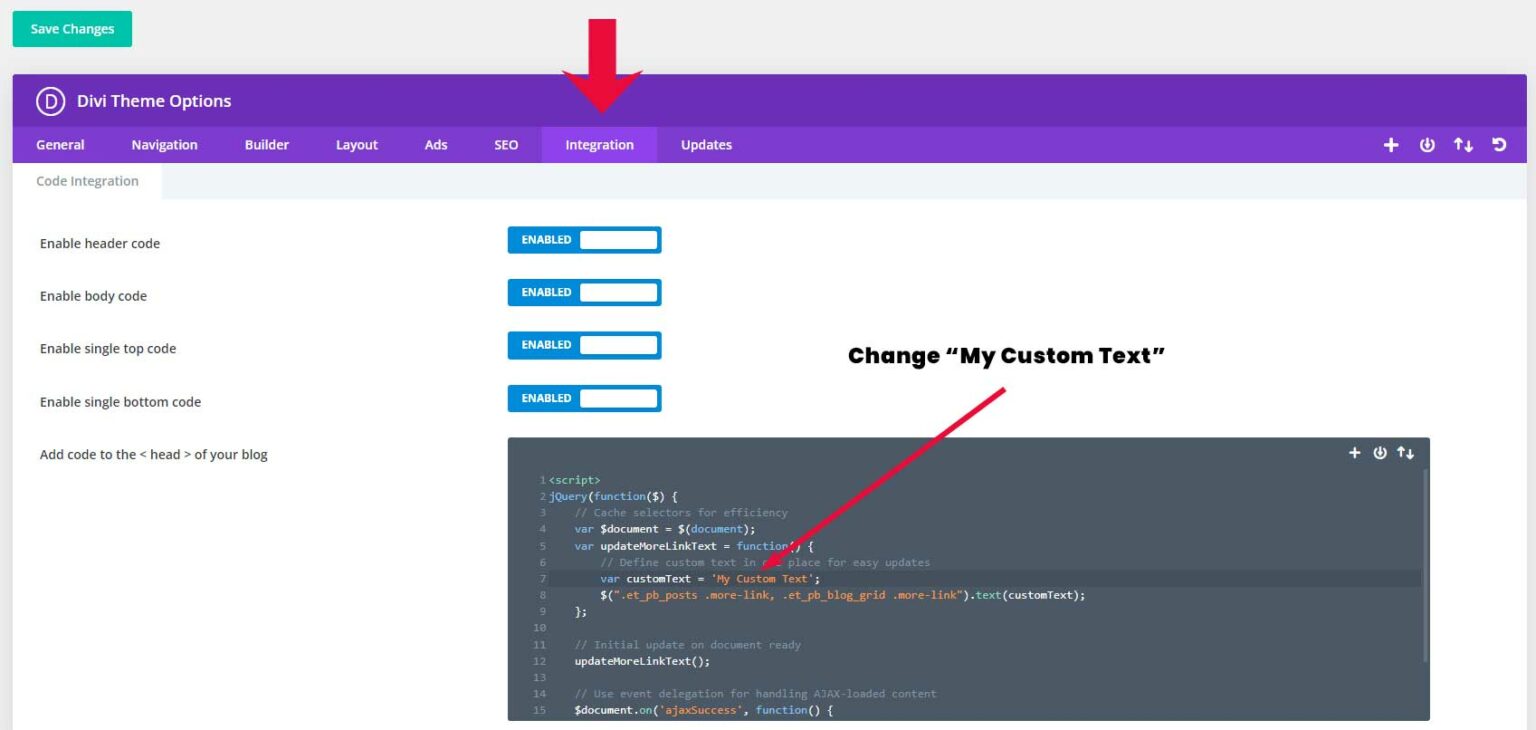Click the plus icon in Theme Options header
The image size is (1536, 730).
pyautogui.click(x=1391, y=144)
